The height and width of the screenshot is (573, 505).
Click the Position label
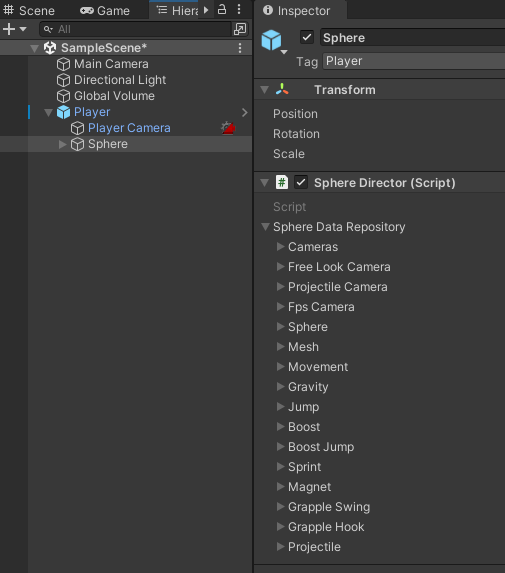click(x=295, y=114)
